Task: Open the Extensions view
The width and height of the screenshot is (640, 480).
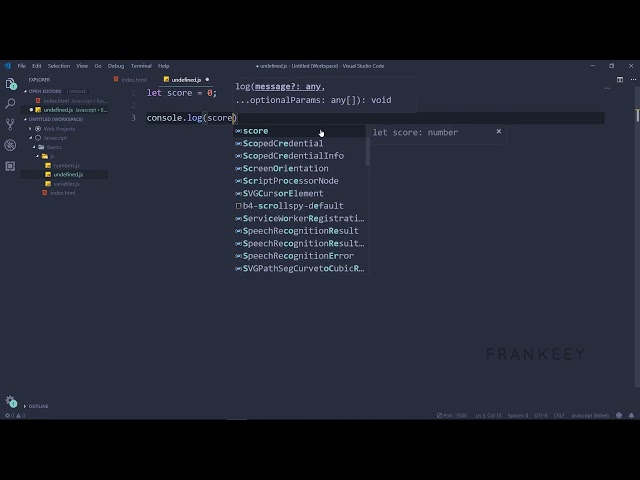Action: (x=11, y=166)
